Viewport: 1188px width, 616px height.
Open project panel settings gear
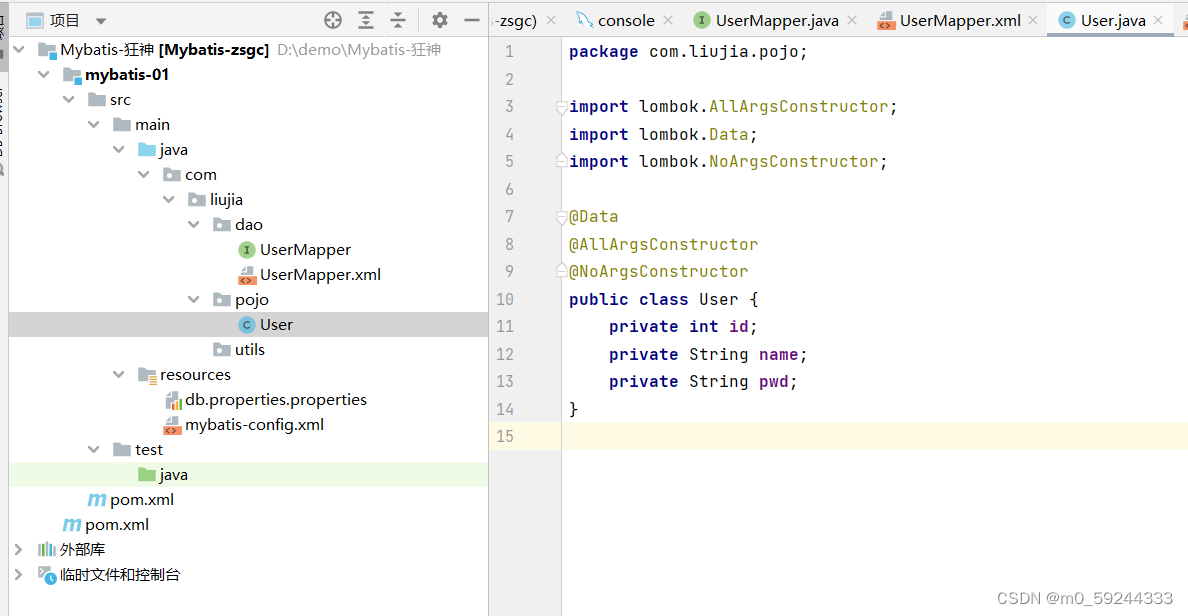[x=439, y=20]
